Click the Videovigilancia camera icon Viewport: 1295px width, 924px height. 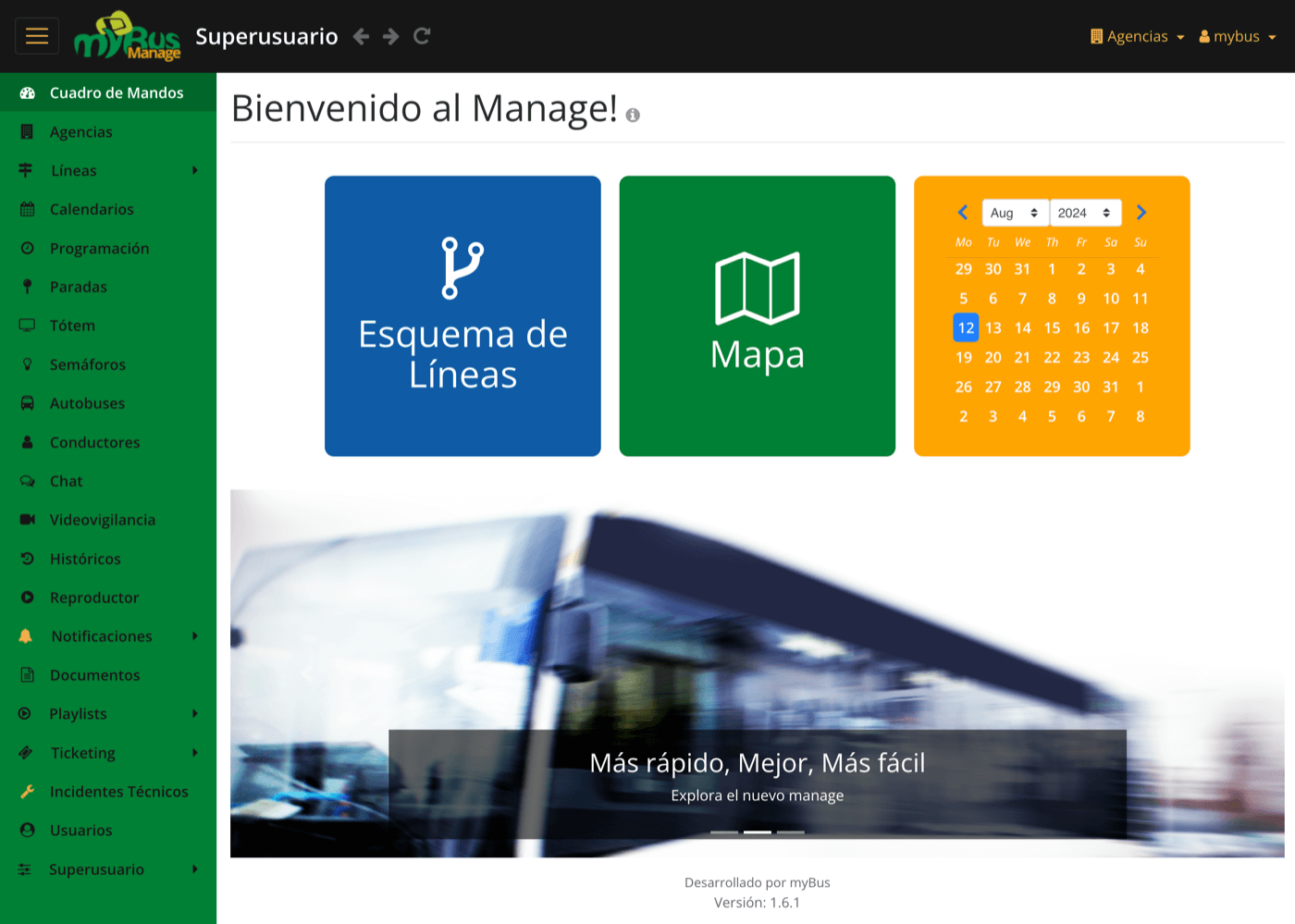point(27,520)
